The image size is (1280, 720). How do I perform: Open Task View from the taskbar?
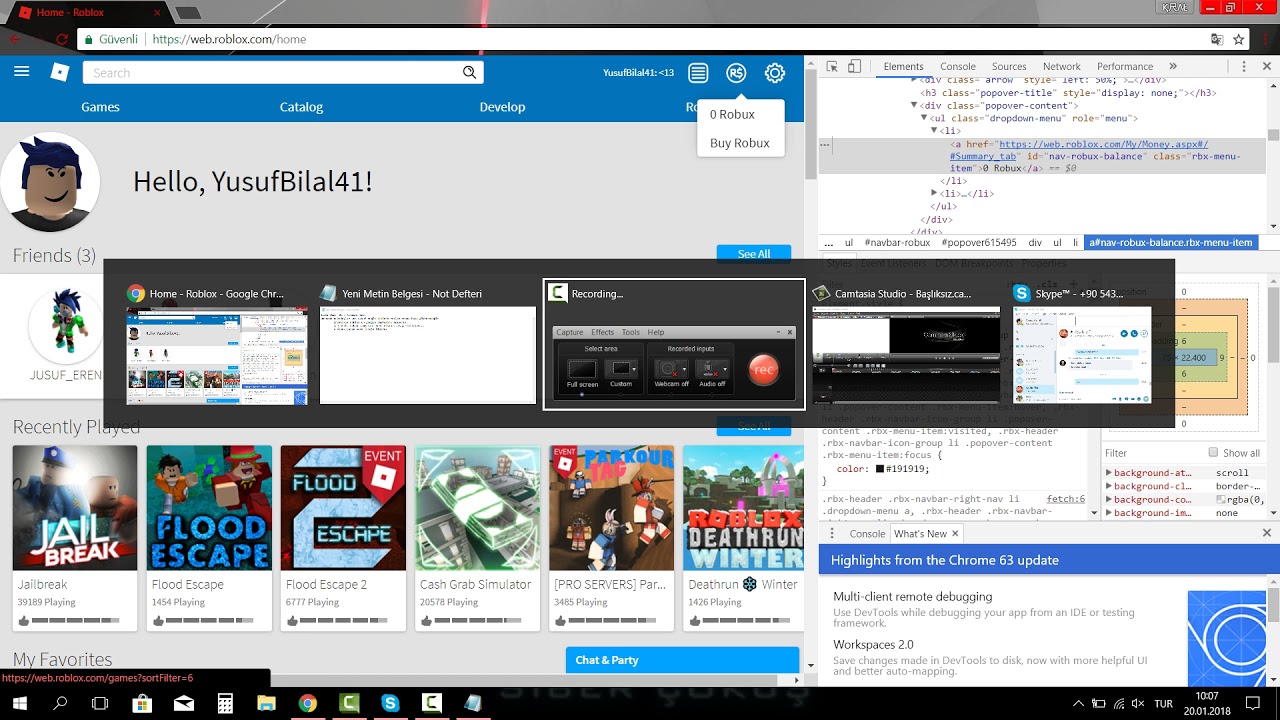[x=100, y=703]
